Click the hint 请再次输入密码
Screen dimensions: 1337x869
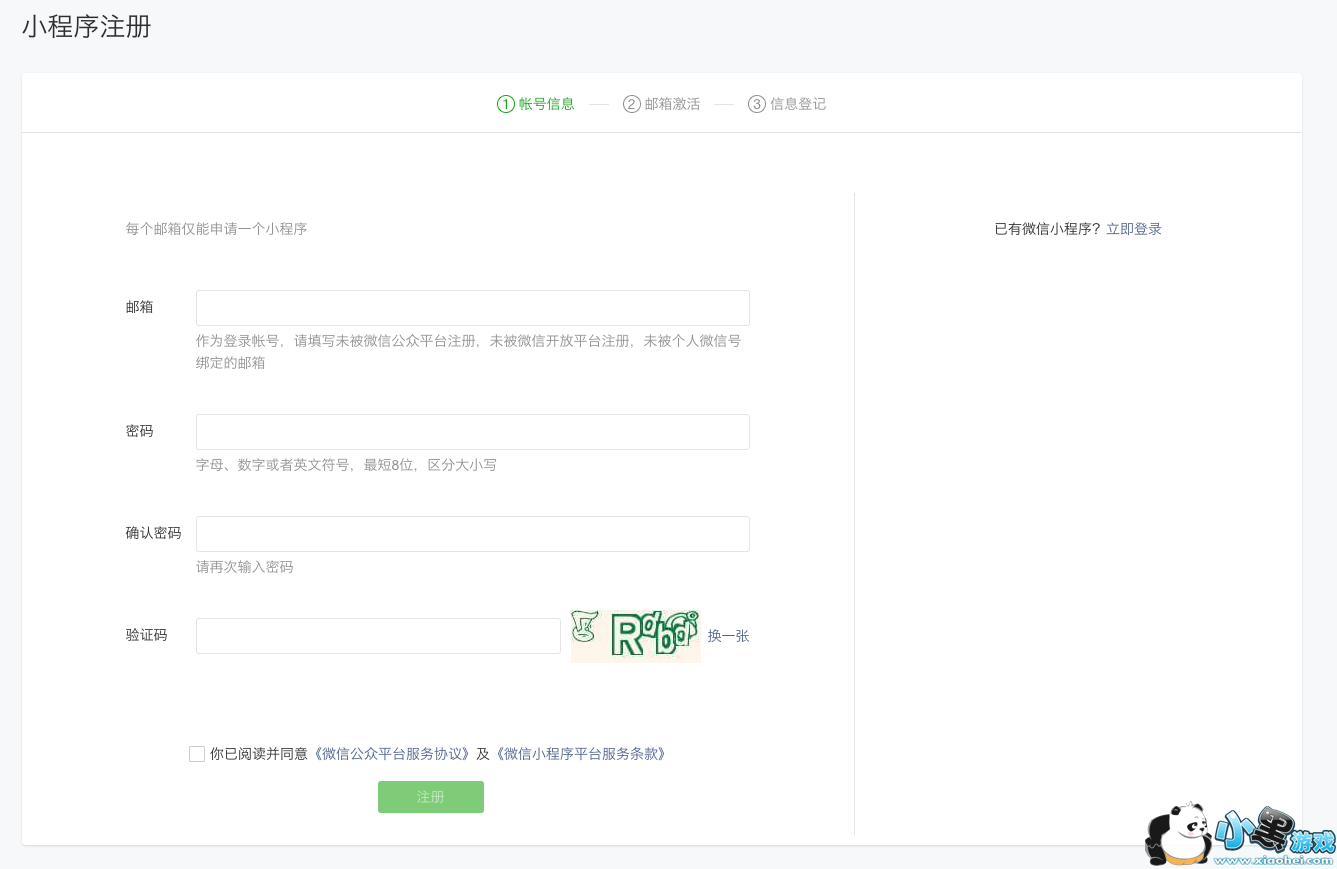(x=245, y=567)
